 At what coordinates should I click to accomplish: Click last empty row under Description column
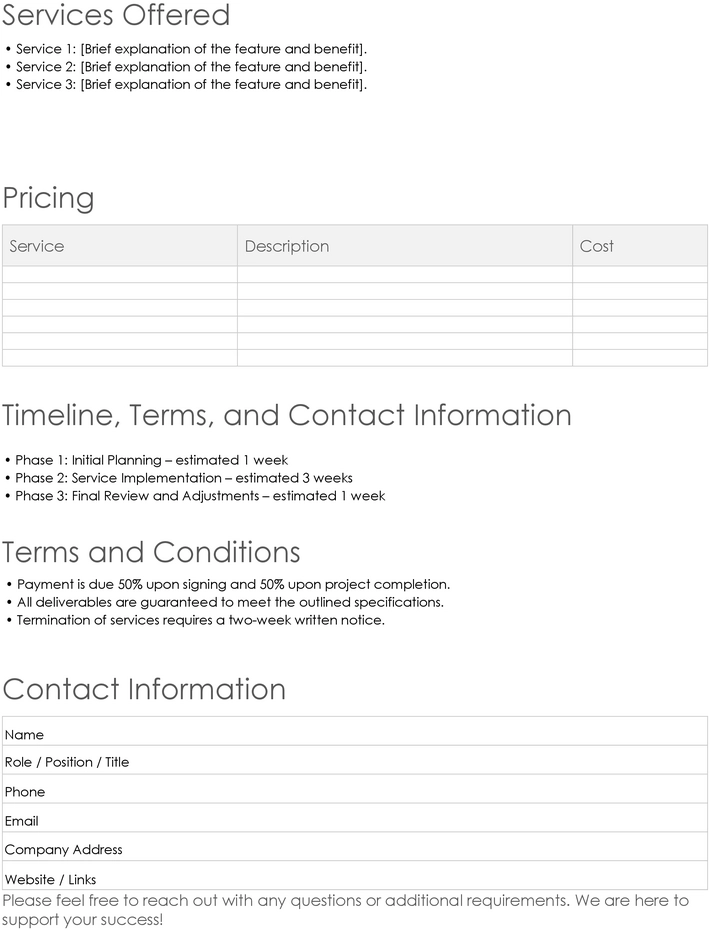click(x=405, y=358)
